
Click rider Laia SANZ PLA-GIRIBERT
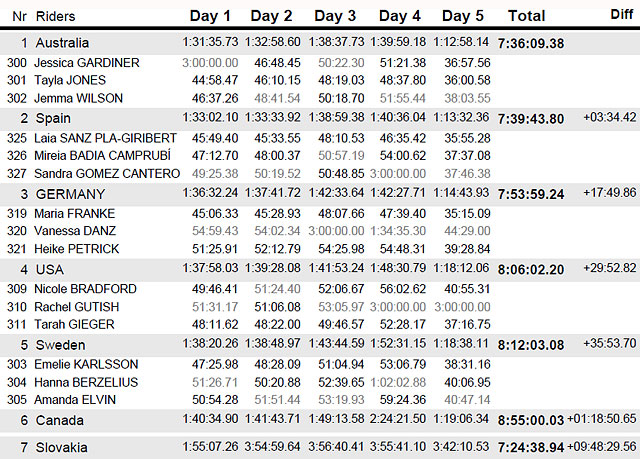coord(105,138)
